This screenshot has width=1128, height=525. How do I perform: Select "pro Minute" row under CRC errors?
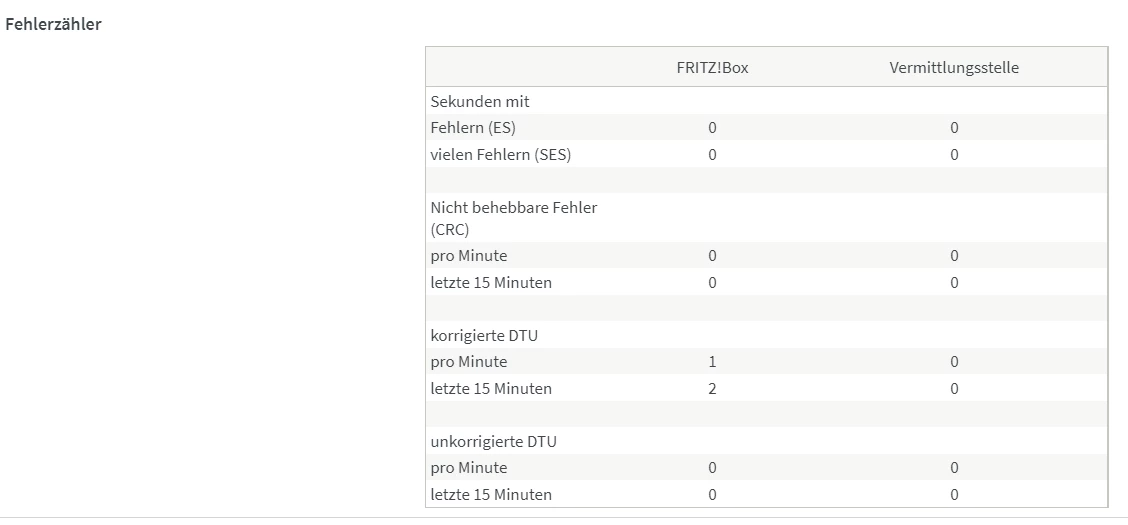click(469, 256)
